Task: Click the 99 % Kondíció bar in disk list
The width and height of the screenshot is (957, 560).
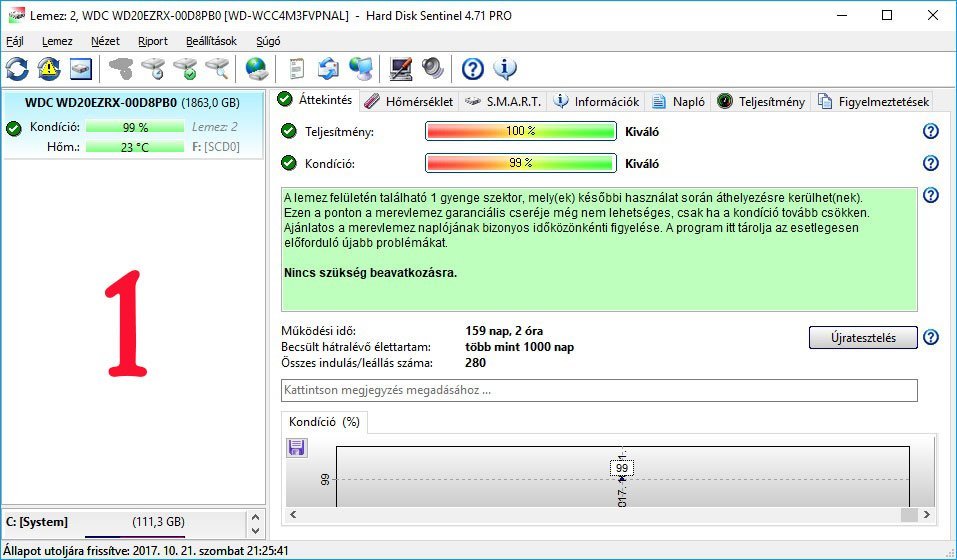Action: [x=135, y=127]
